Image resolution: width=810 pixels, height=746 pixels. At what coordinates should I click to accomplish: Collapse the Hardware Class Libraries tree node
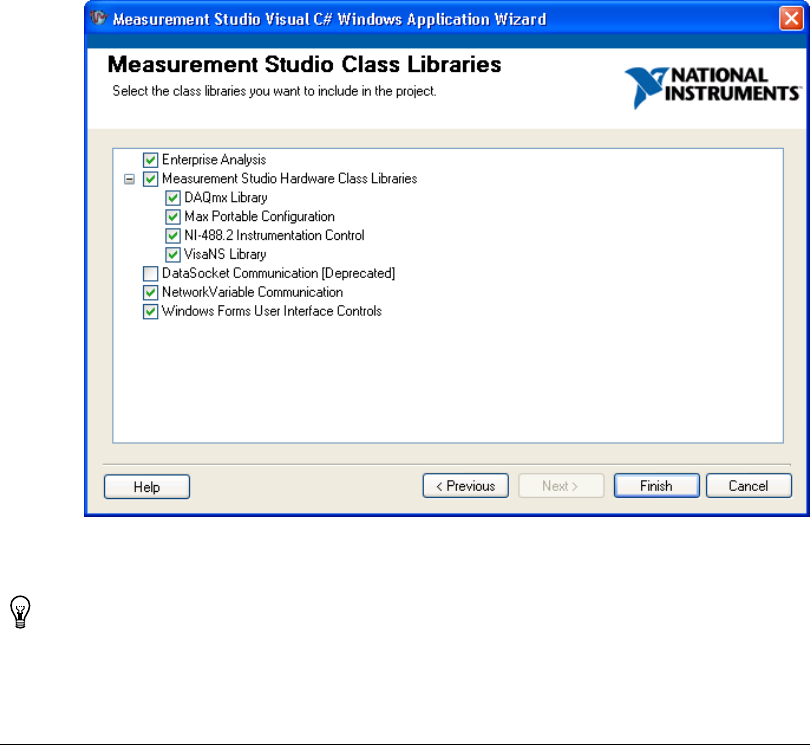129,179
